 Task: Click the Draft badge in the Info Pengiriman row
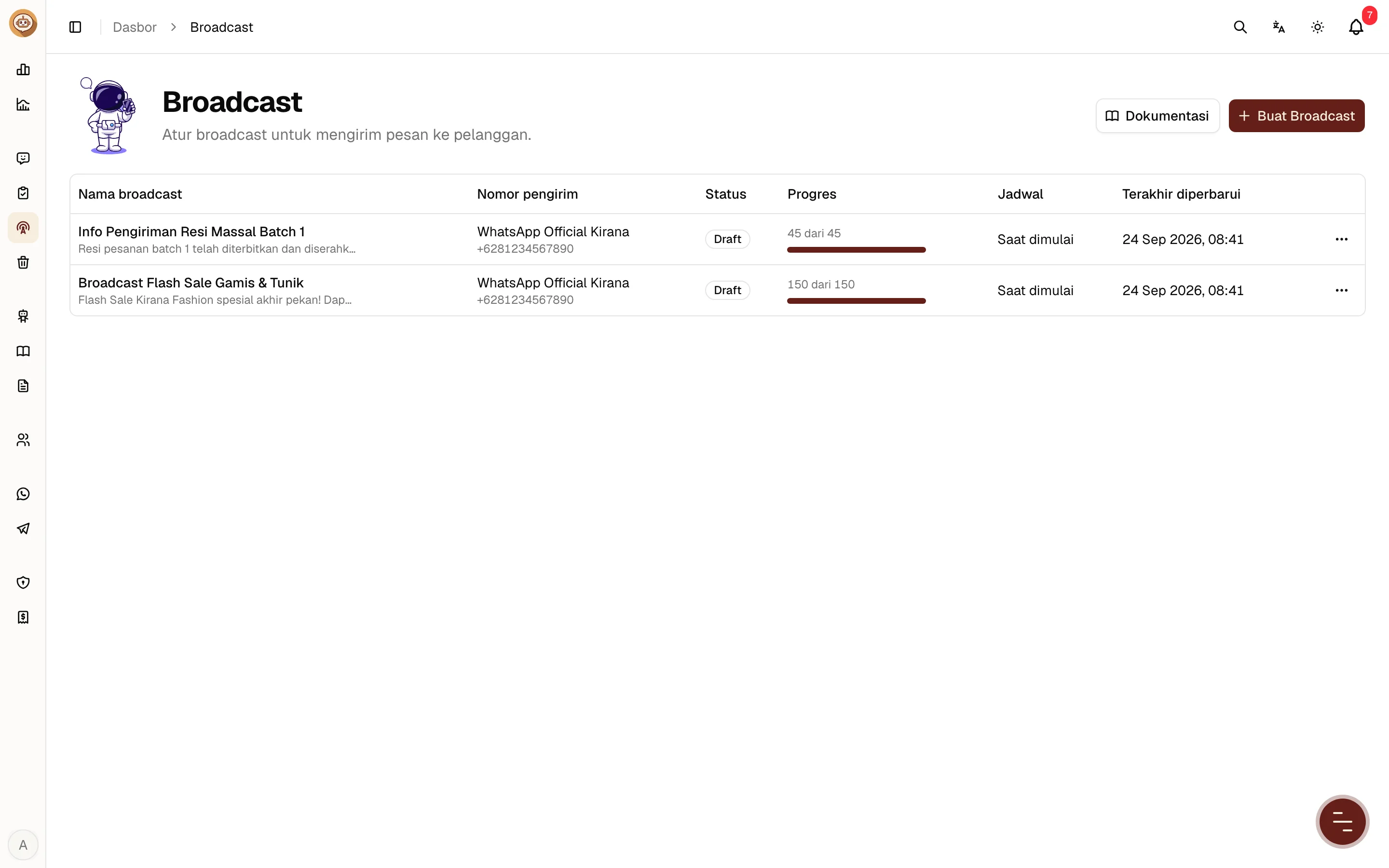(727, 239)
